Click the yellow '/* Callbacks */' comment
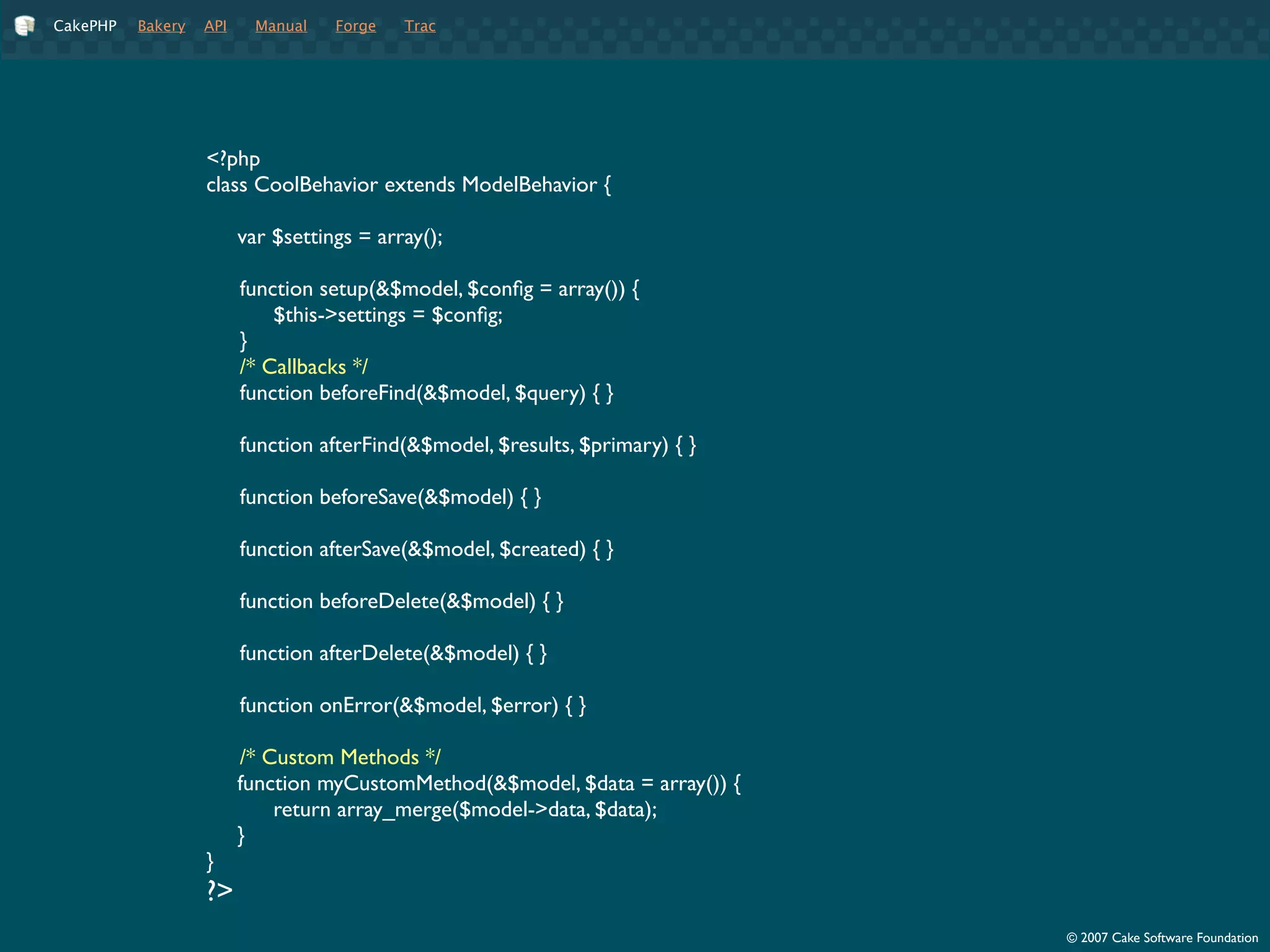This screenshot has height=952, width=1270. 304,367
